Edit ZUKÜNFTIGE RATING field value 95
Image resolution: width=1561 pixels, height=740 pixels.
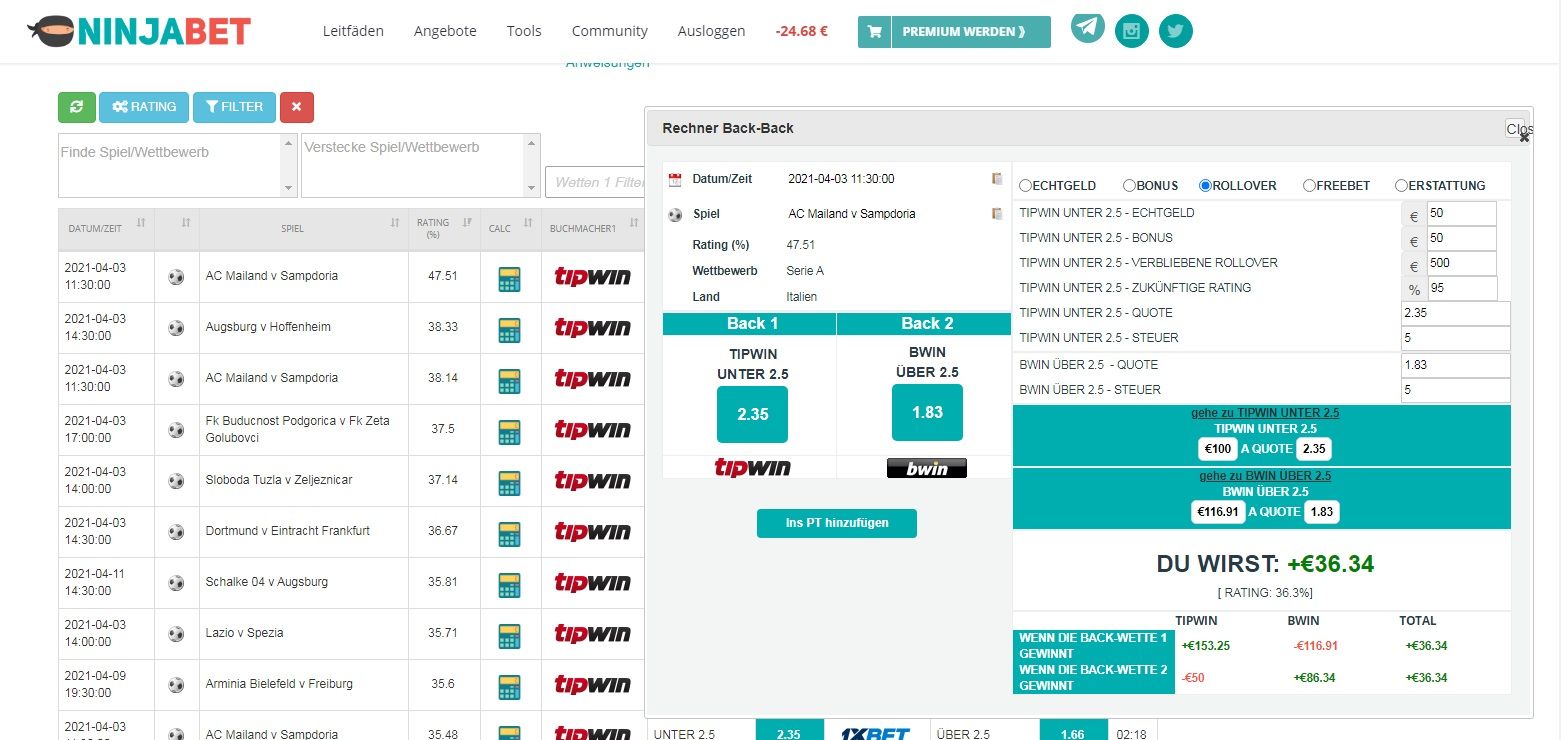[x=1462, y=289]
